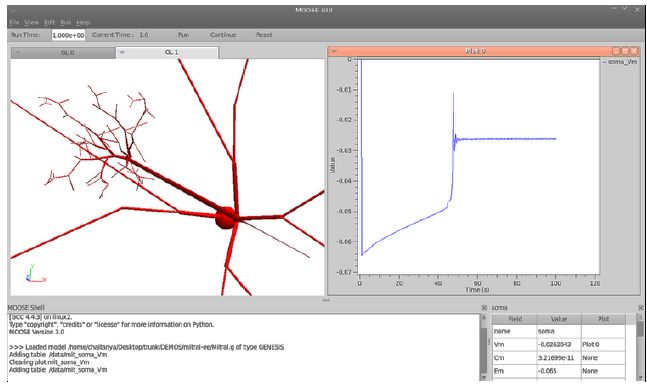
Task: Click the Em value cell -0.065
Action: (559, 371)
